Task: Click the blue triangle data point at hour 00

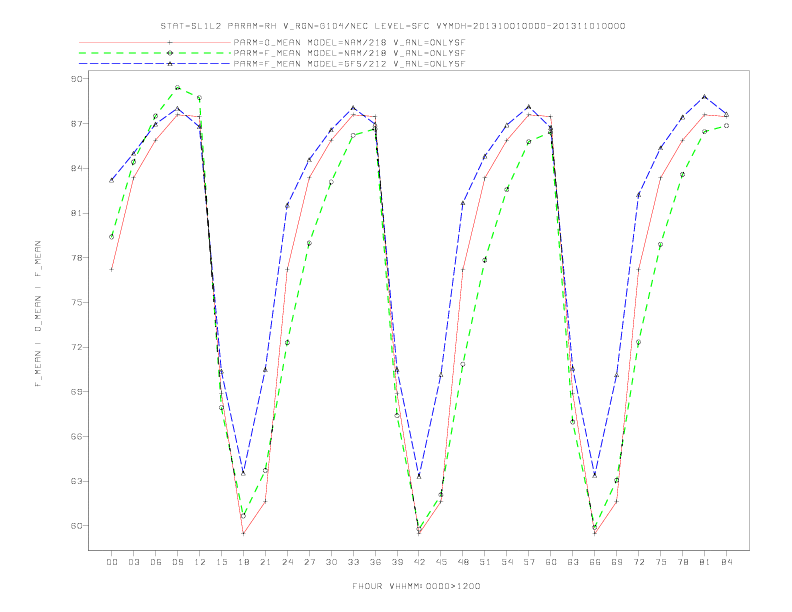Action: (x=112, y=180)
